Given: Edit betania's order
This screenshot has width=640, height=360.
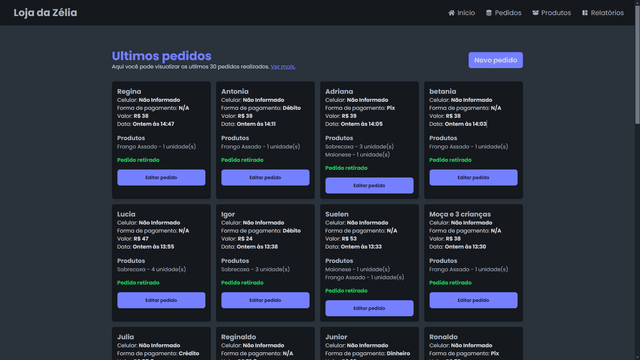Looking at the screenshot, I should coord(473,178).
